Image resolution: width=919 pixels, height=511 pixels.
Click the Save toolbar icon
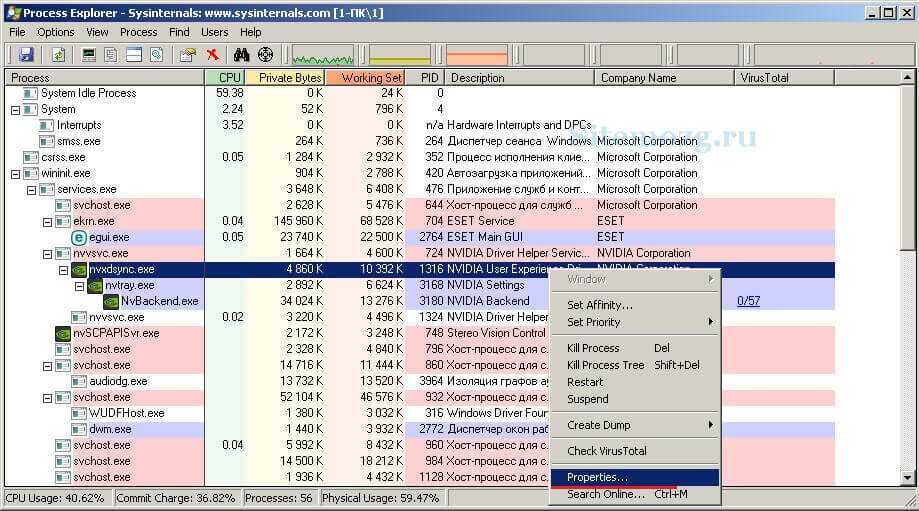coord(26,54)
